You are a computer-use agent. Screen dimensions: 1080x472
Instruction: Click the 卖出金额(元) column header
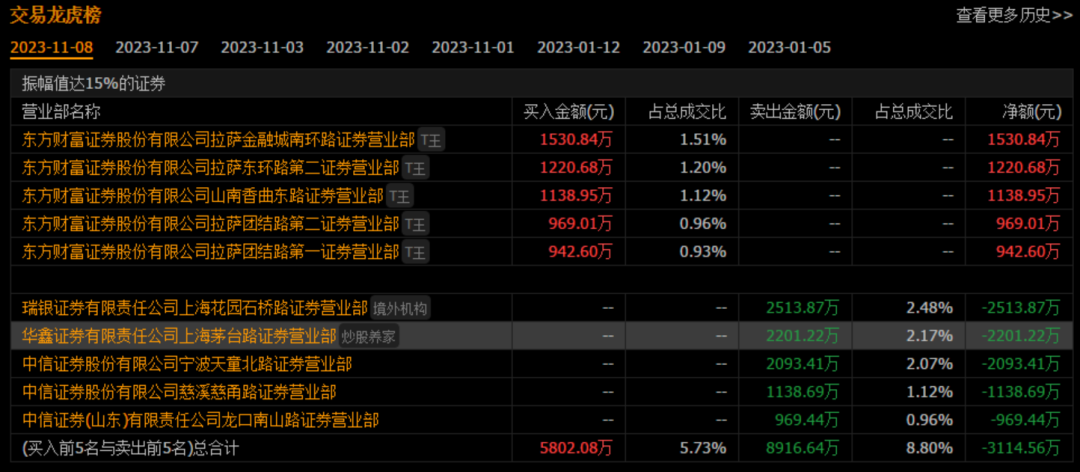pyautogui.click(x=795, y=111)
